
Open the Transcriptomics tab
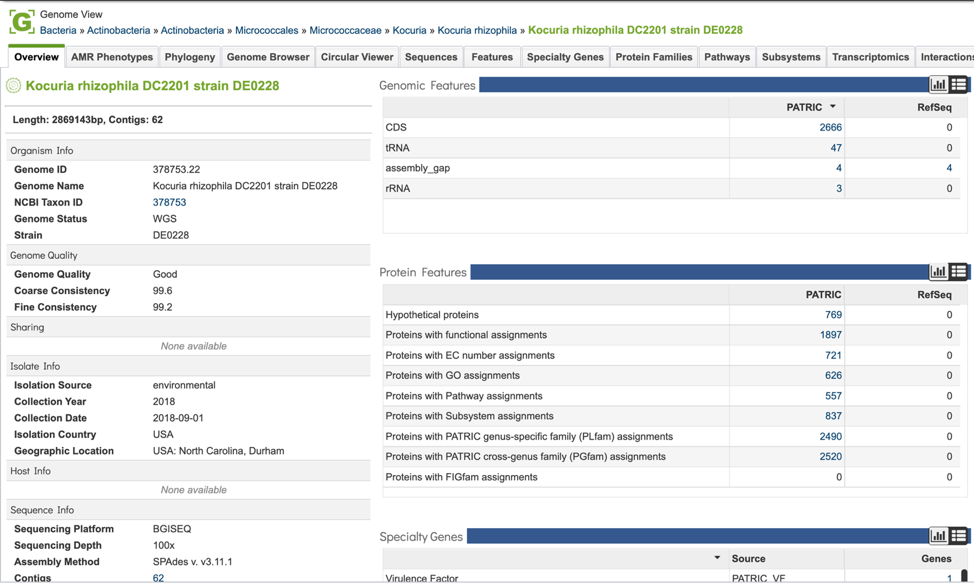pyautogui.click(x=870, y=57)
